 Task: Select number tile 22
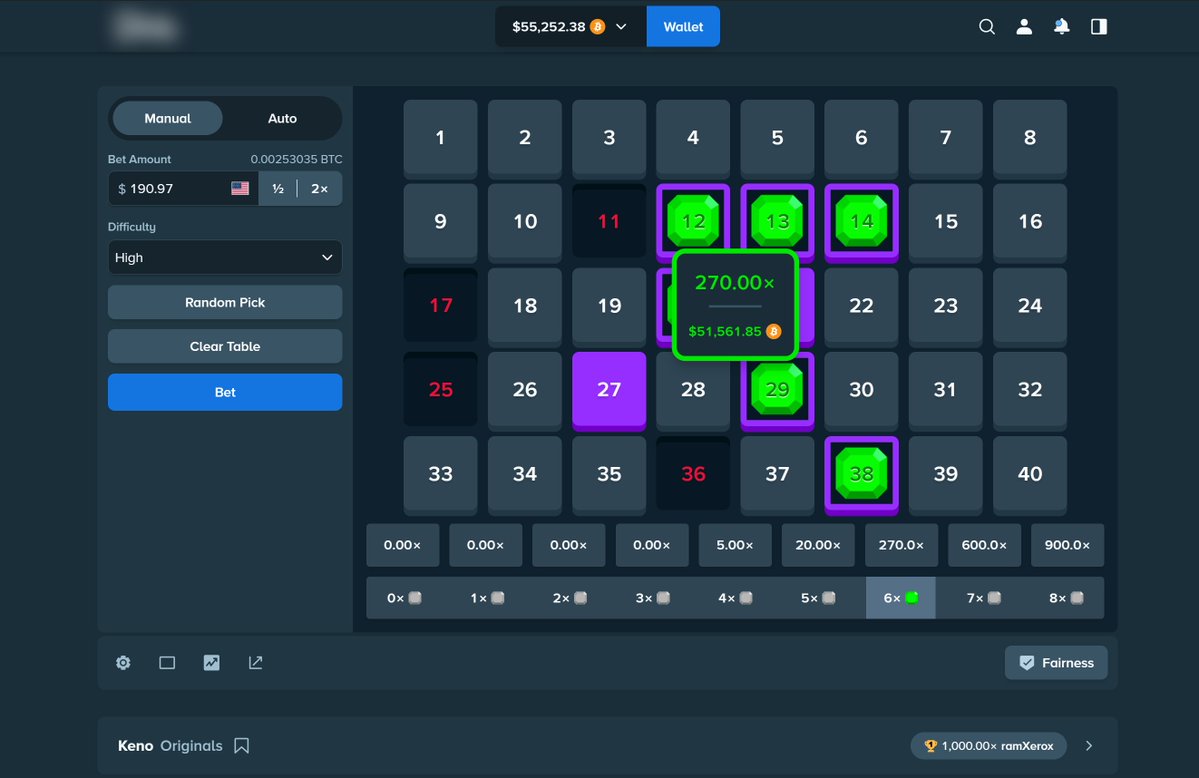coord(861,305)
